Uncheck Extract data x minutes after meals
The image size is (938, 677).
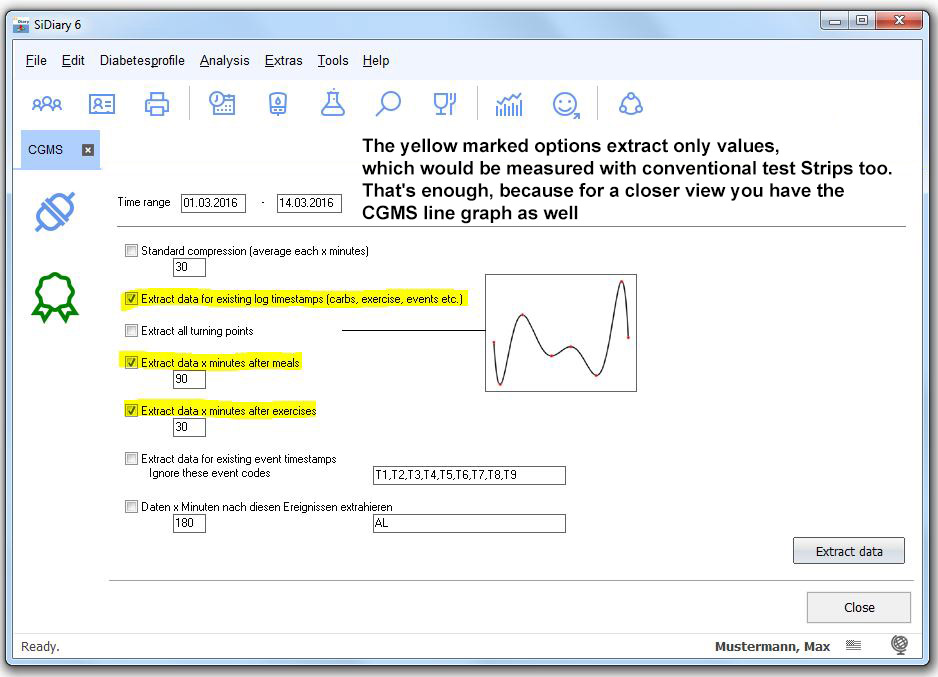(x=132, y=363)
